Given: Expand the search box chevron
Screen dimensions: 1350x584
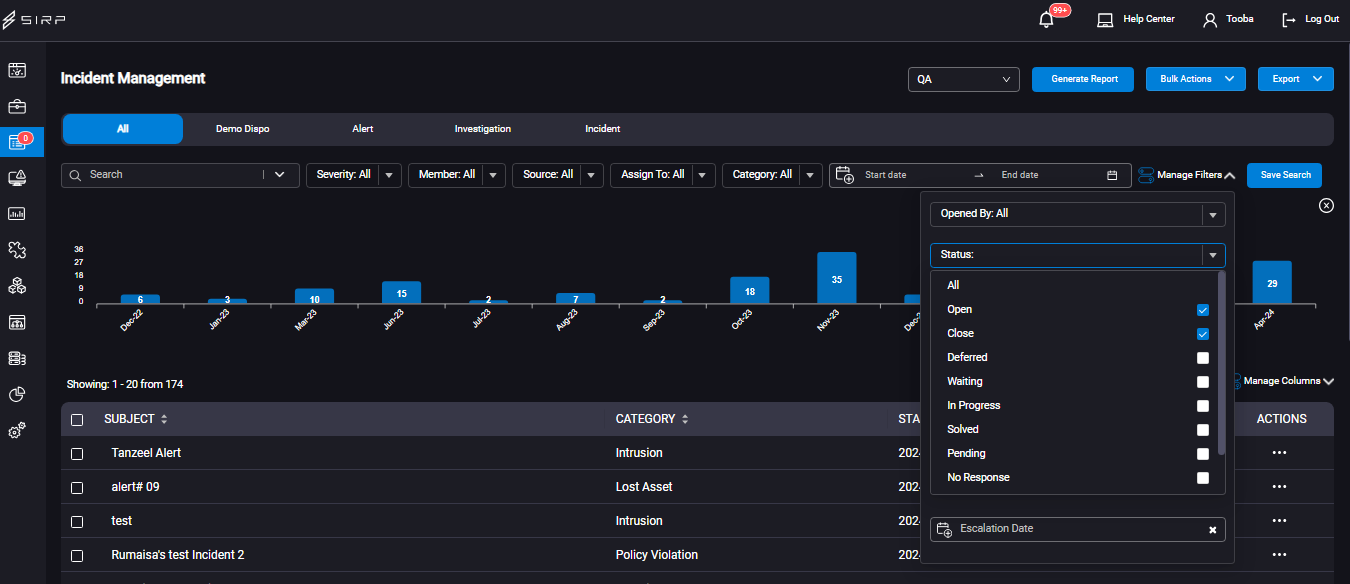Looking at the screenshot, I should [280, 175].
